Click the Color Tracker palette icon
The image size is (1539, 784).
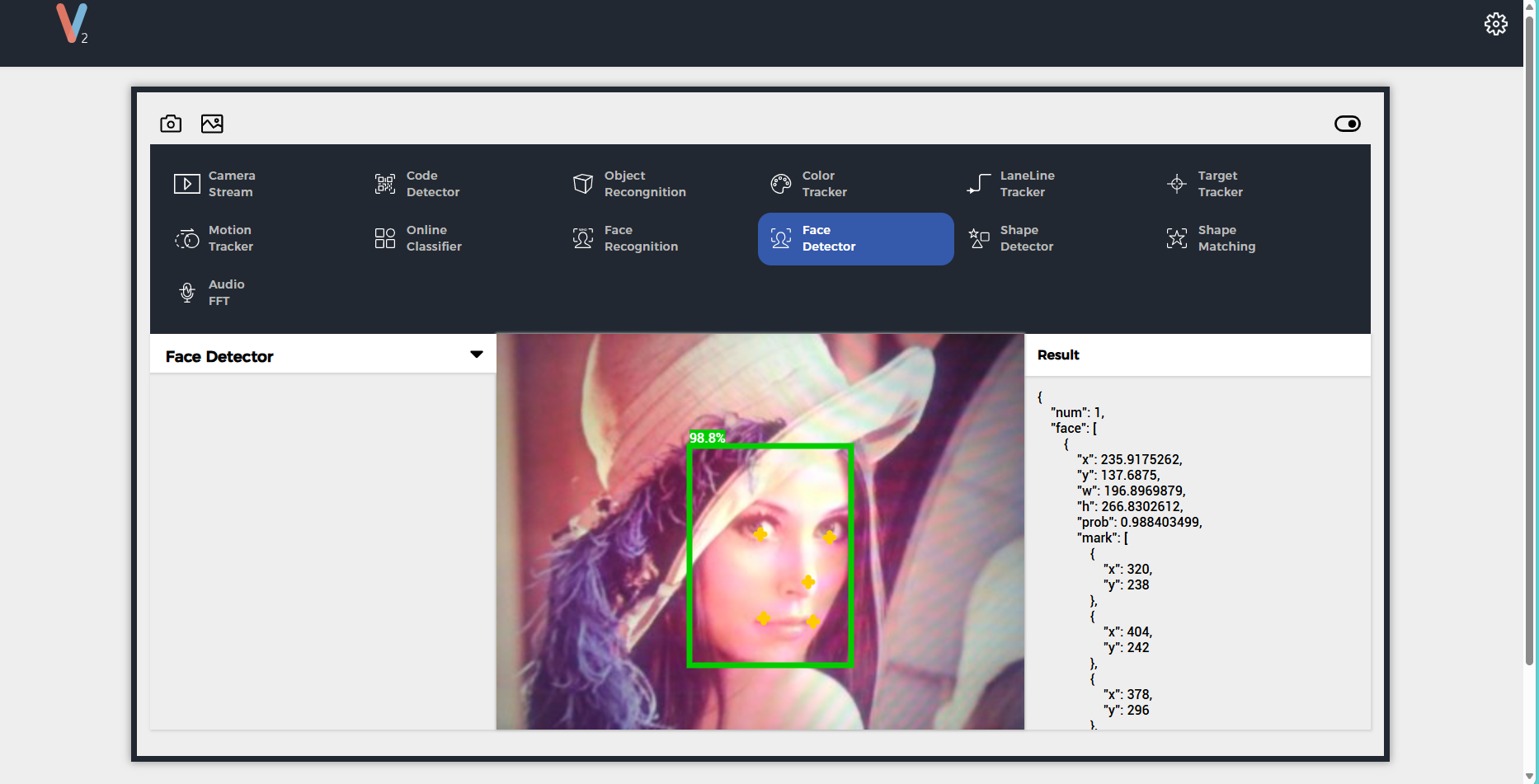coord(781,184)
